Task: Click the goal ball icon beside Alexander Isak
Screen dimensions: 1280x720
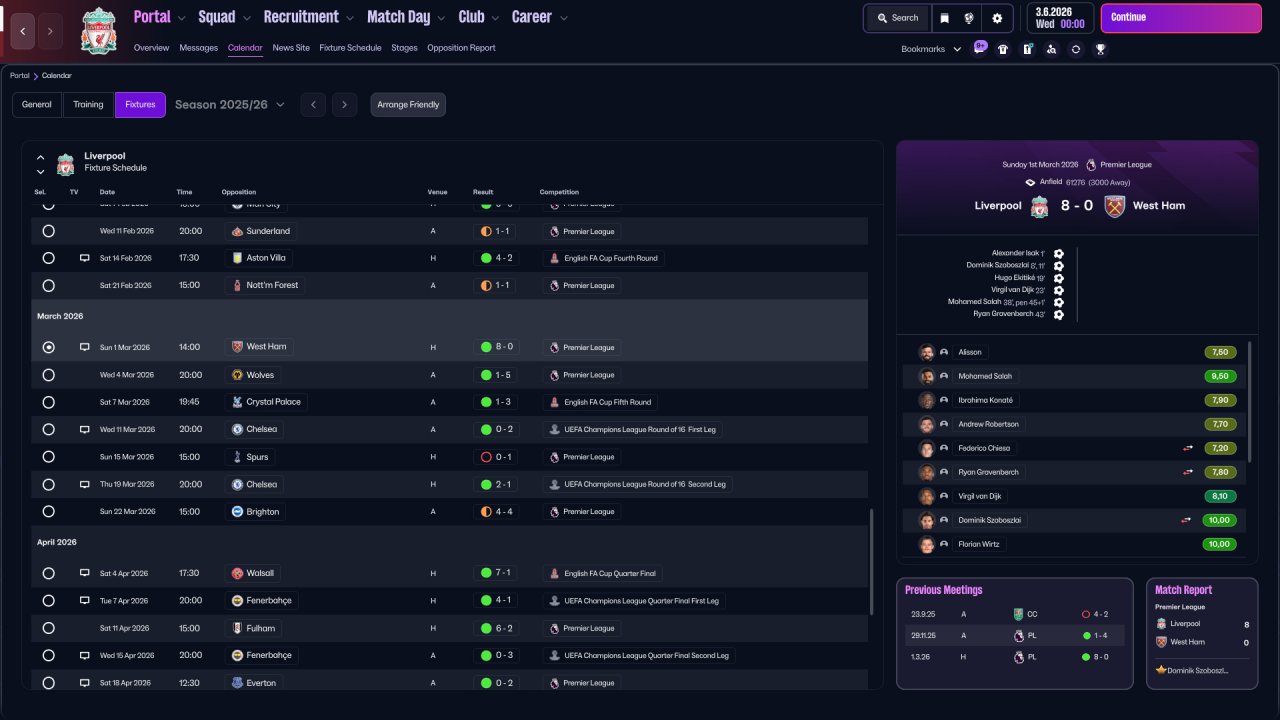Action: (x=1059, y=254)
